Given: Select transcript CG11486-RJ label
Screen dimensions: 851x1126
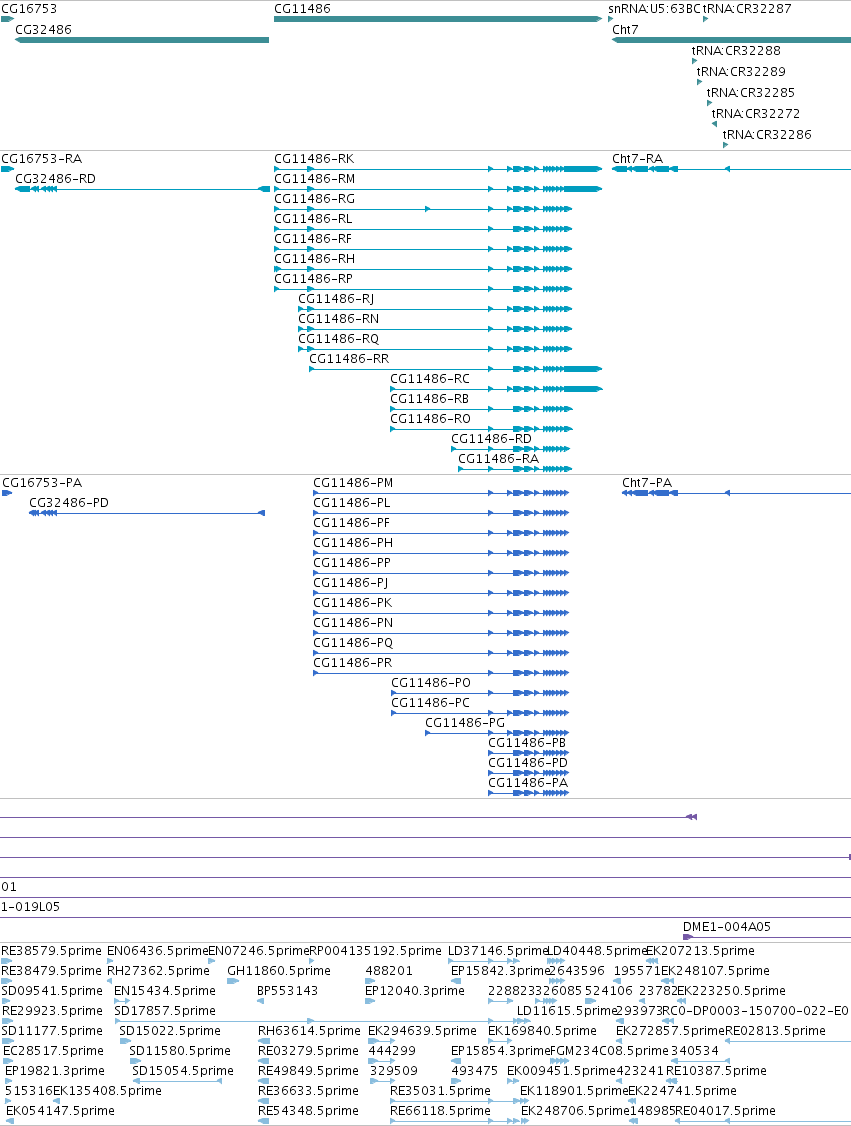Looking at the screenshot, I should 336,299.
